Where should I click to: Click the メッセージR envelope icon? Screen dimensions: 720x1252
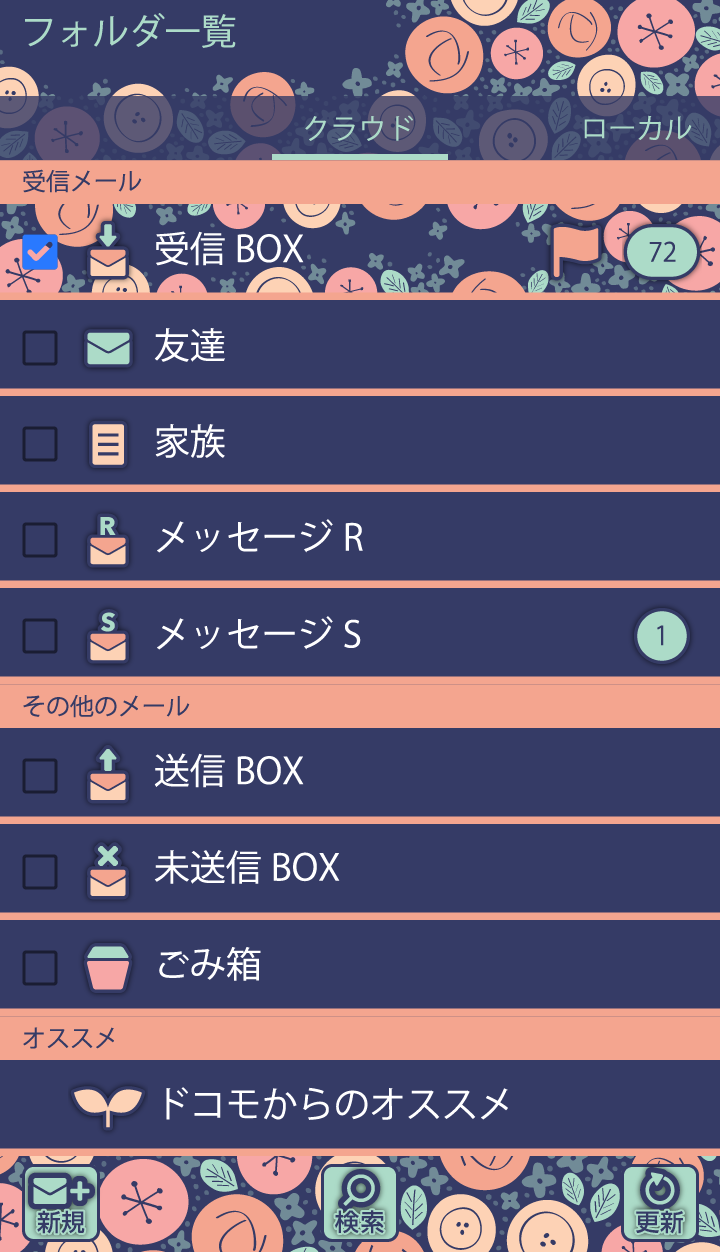[108, 540]
